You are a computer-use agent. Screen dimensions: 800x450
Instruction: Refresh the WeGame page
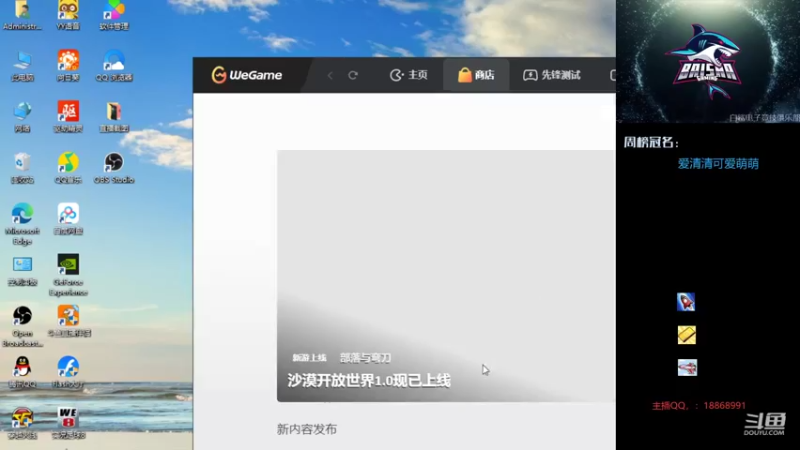coord(353,76)
